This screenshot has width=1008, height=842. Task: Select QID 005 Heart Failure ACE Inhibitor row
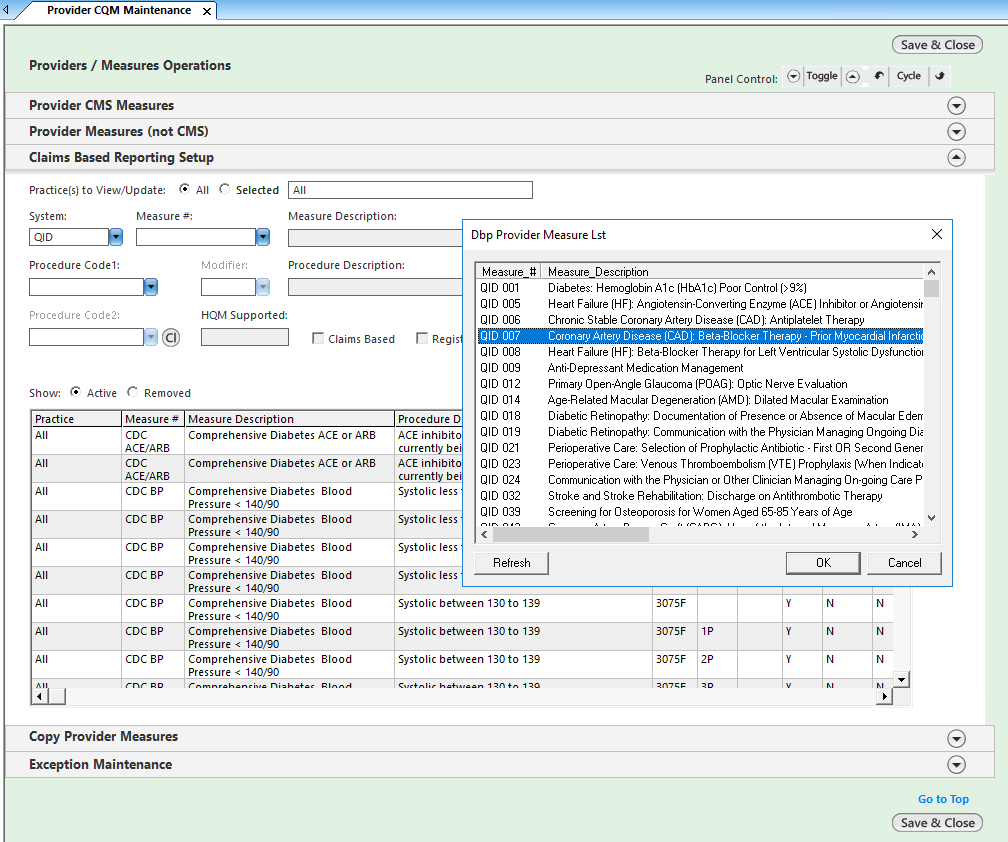pos(700,304)
